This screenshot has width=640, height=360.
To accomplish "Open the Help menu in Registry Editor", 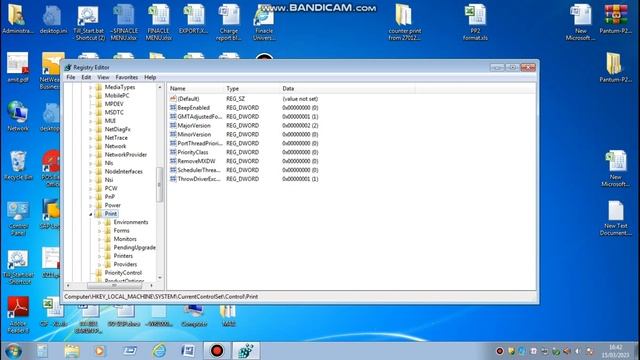I will pyautogui.click(x=150, y=77).
